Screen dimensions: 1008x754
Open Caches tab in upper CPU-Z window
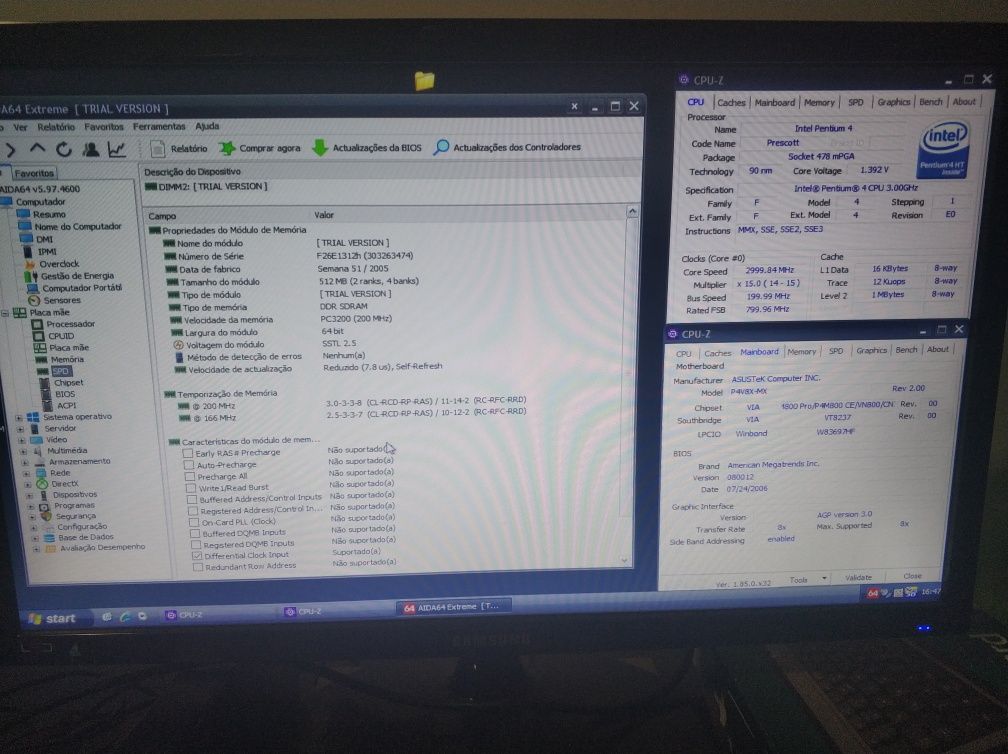point(732,103)
